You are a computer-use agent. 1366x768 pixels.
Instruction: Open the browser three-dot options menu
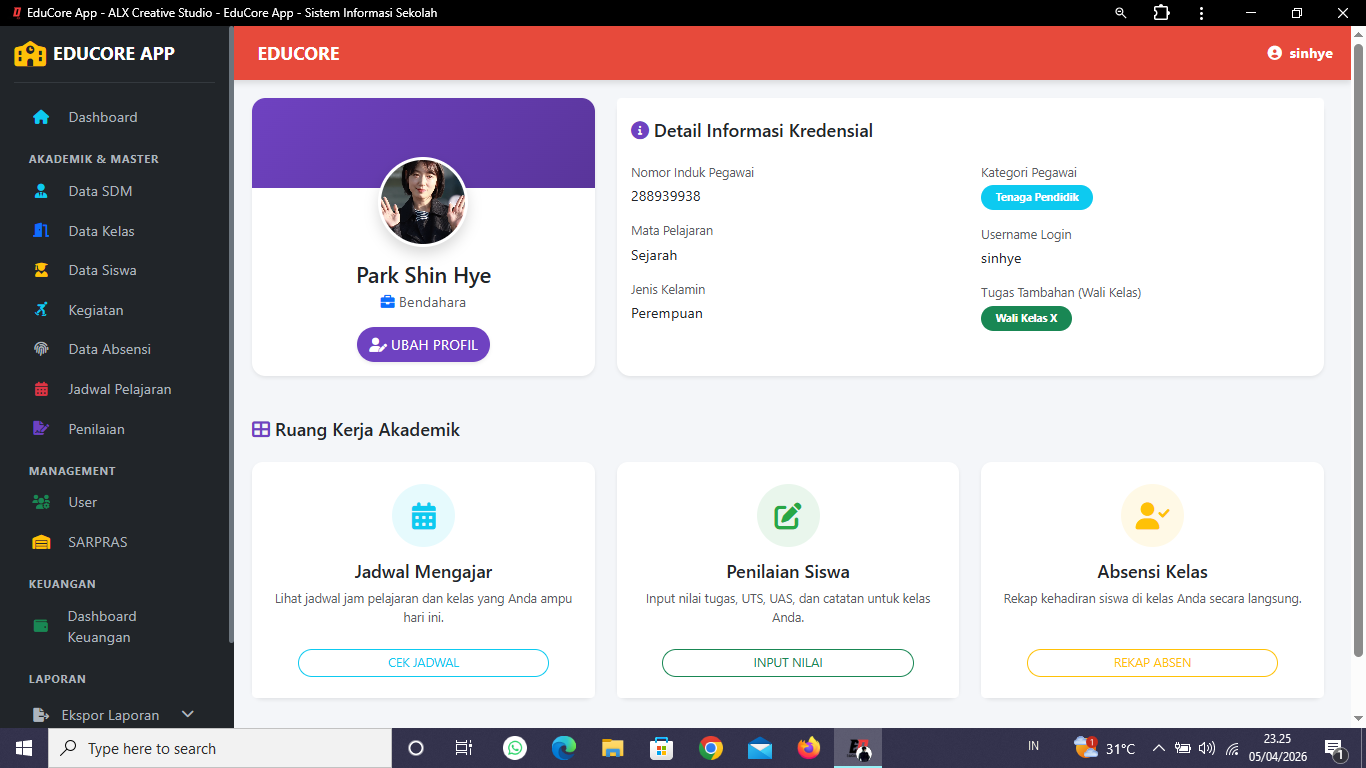tap(1201, 13)
